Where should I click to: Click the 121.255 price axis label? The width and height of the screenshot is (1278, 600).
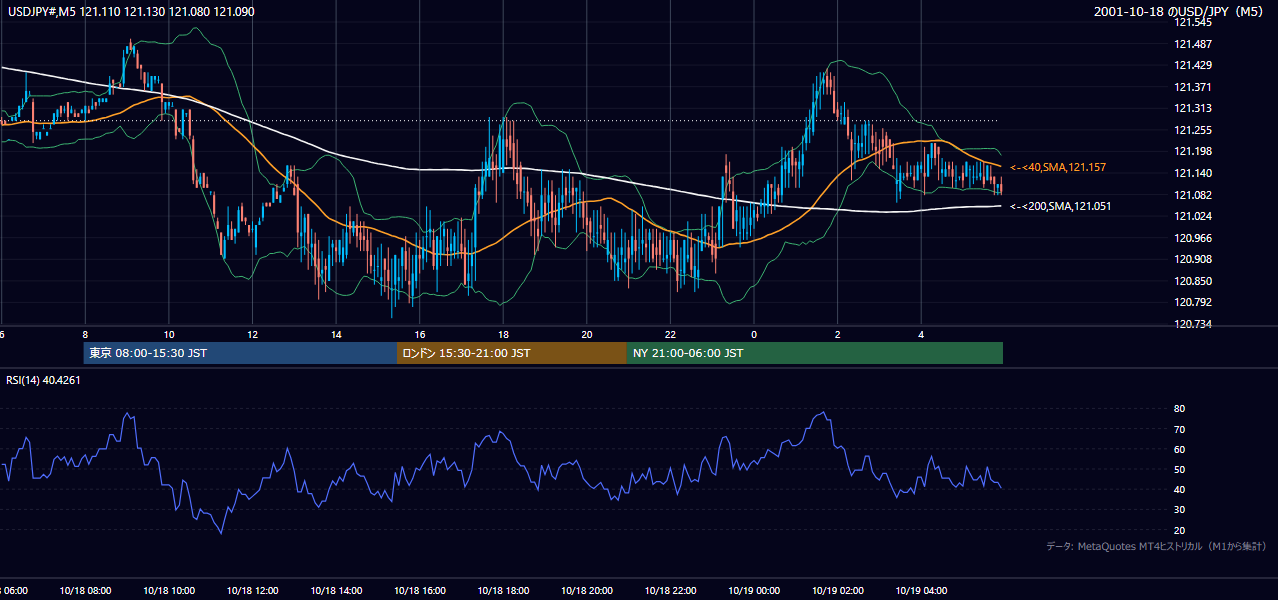[1194, 130]
